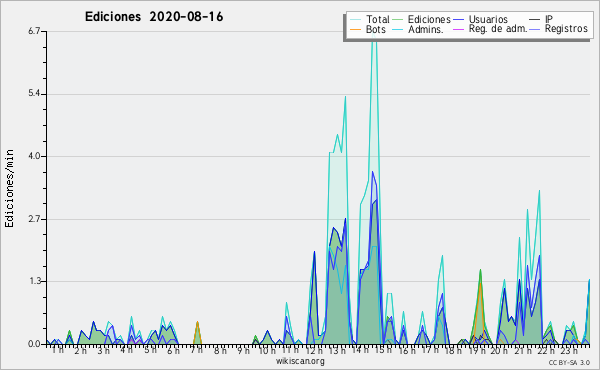Screen dimensions: 600x370
Task: Click the '3 h' x-axis label
Action: coord(103,350)
